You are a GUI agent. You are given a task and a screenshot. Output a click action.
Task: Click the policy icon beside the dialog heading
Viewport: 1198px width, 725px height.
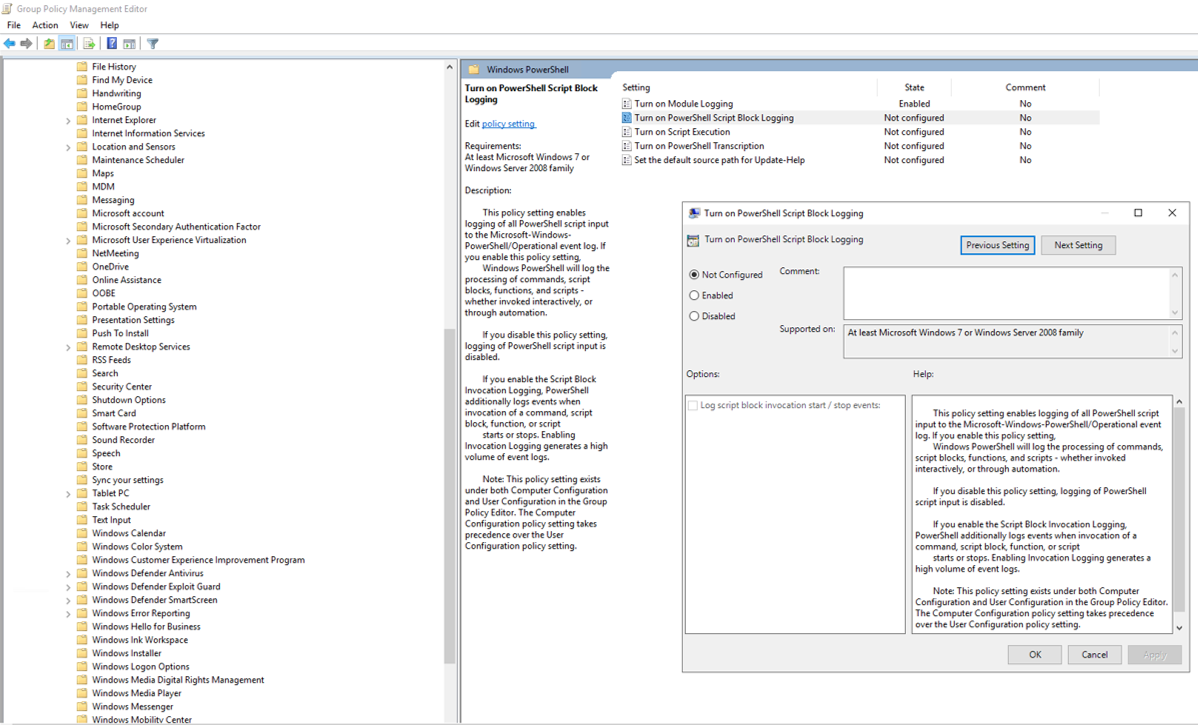[x=693, y=240]
